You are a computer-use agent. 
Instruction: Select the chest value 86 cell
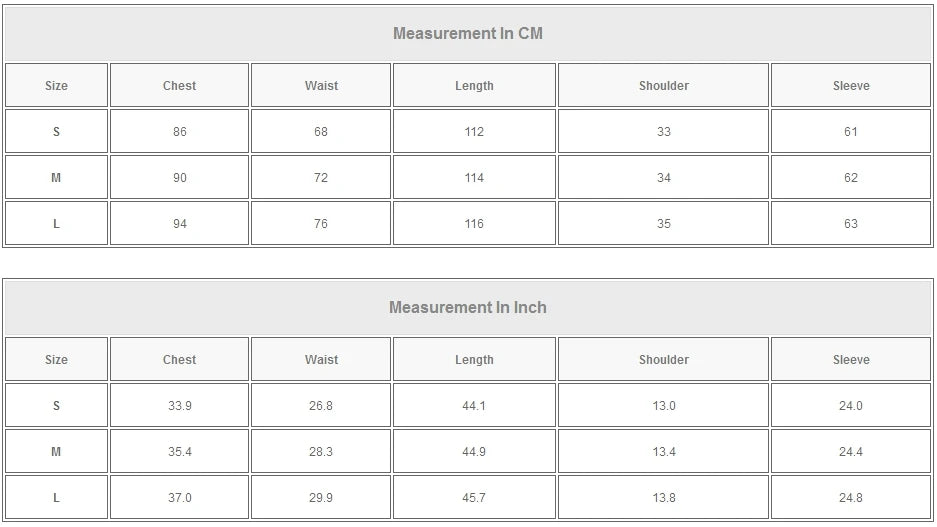coord(179,132)
